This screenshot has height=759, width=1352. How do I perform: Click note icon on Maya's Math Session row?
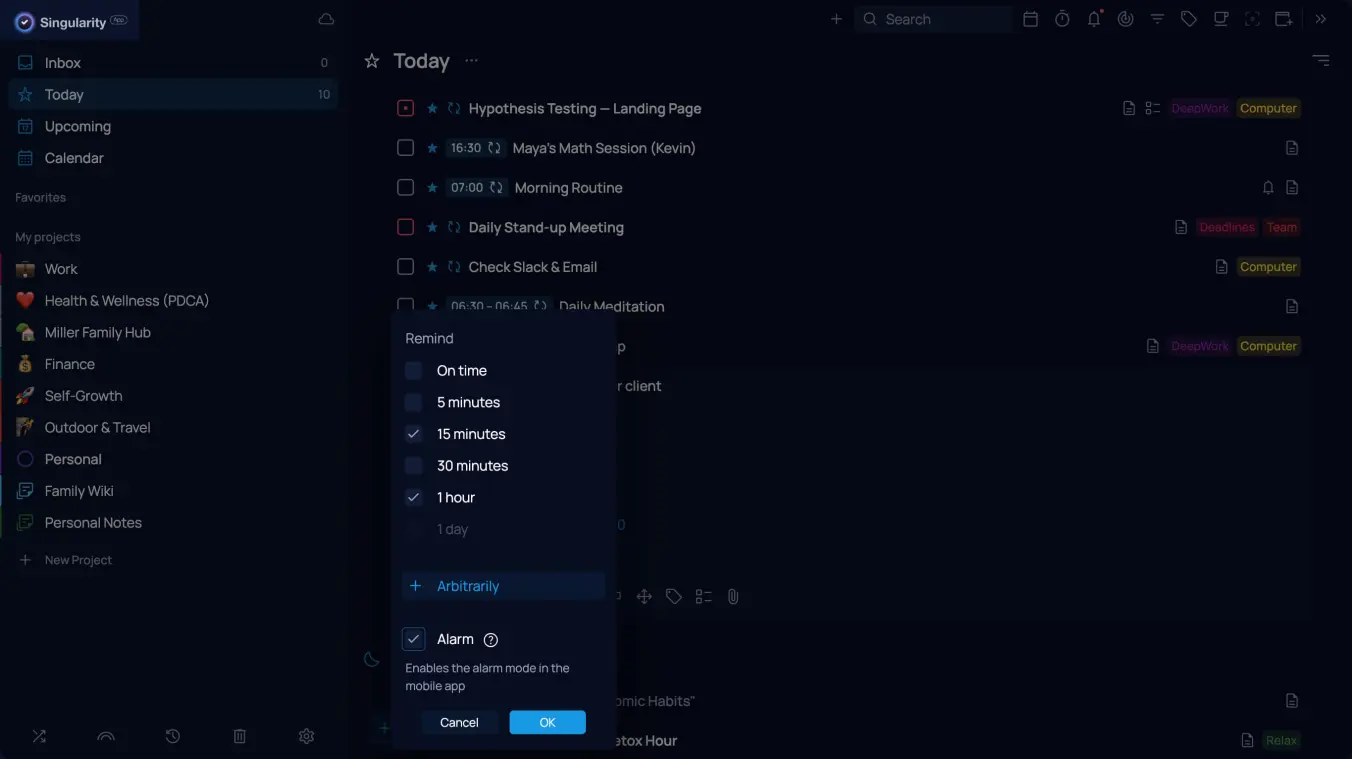pyautogui.click(x=1292, y=148)
